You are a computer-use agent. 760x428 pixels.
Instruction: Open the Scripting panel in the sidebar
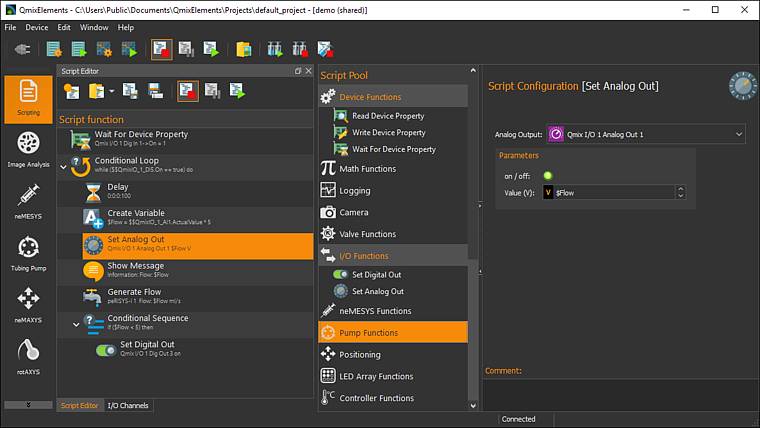pyautogui.click(x=28, y=95)
